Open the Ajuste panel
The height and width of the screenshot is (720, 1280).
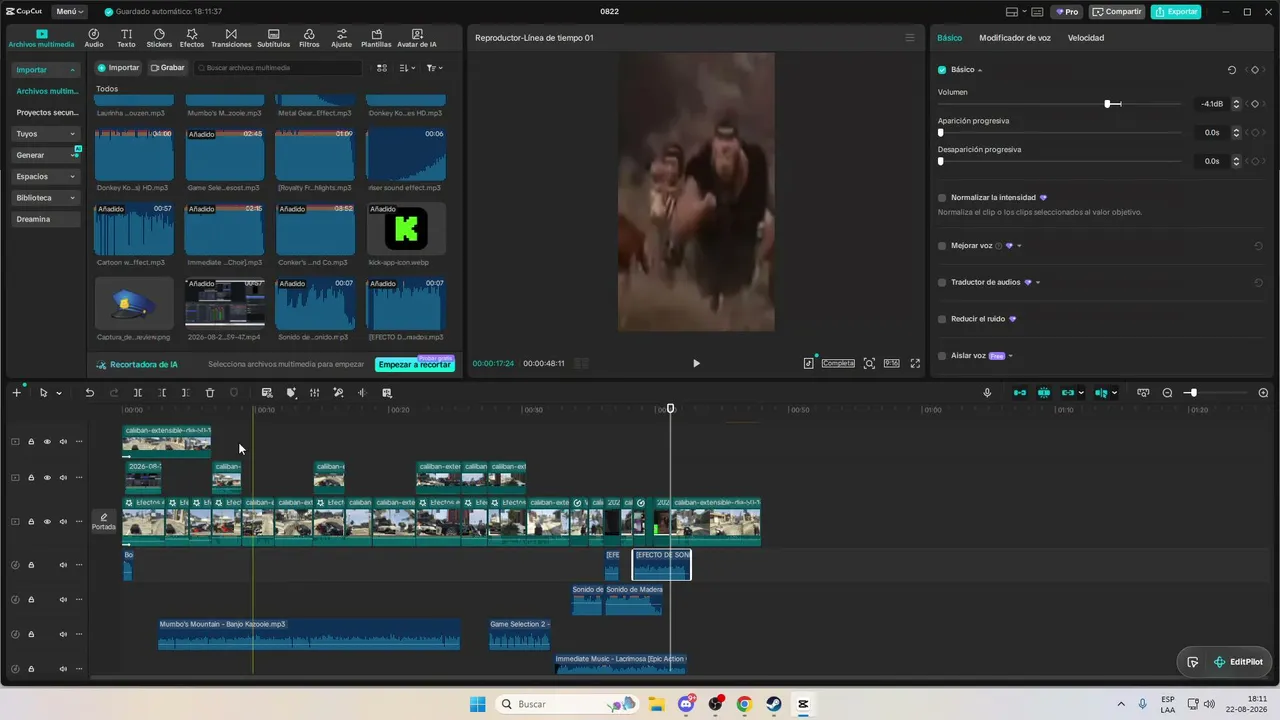tap(342, 38)
